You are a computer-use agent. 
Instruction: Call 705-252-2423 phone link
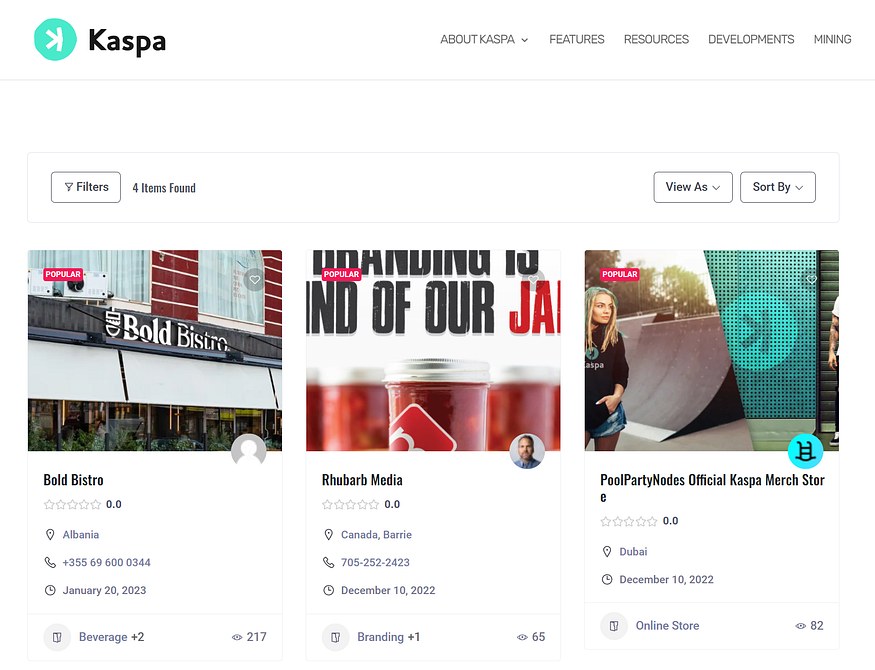[x=376, y=562]
